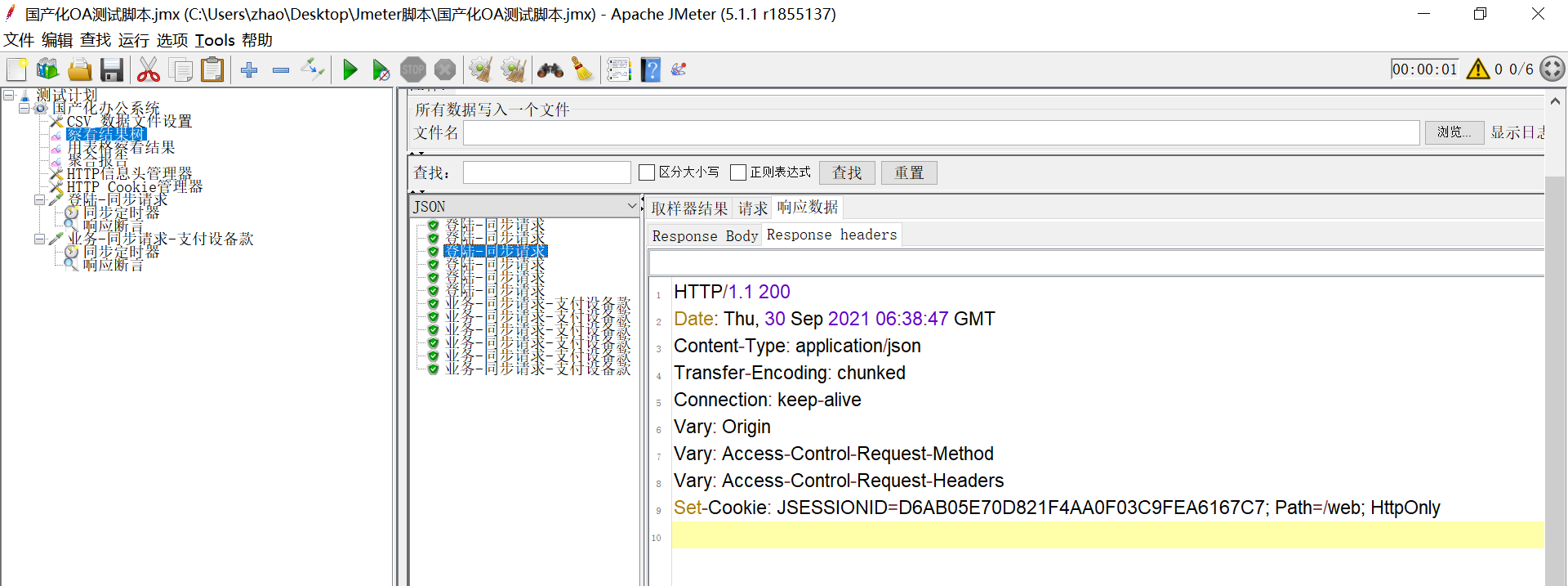
Task: Collapse all nodes with minus icon
Action: [281, 70]
